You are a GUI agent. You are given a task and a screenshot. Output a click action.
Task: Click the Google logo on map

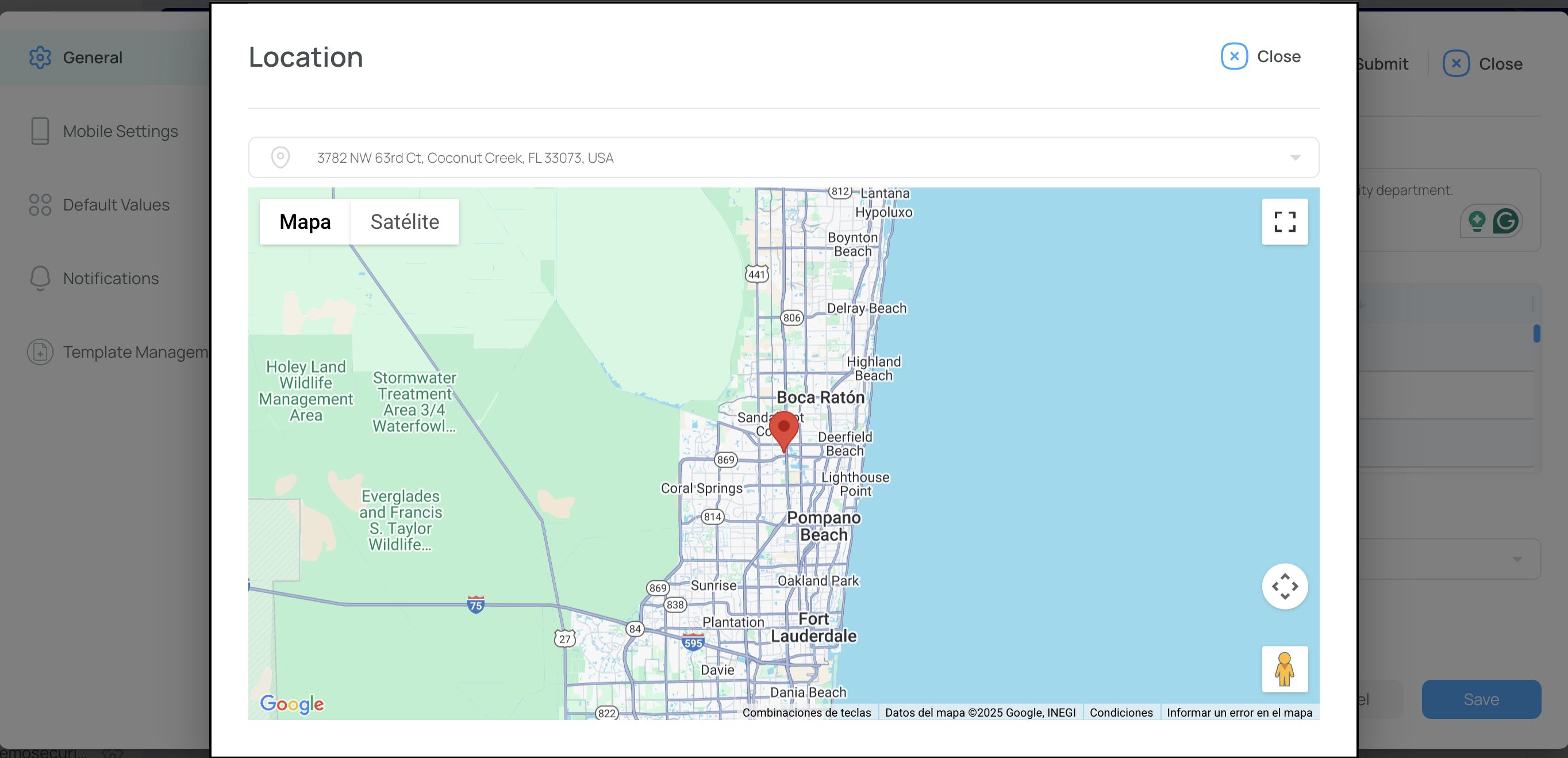(292, 703)
